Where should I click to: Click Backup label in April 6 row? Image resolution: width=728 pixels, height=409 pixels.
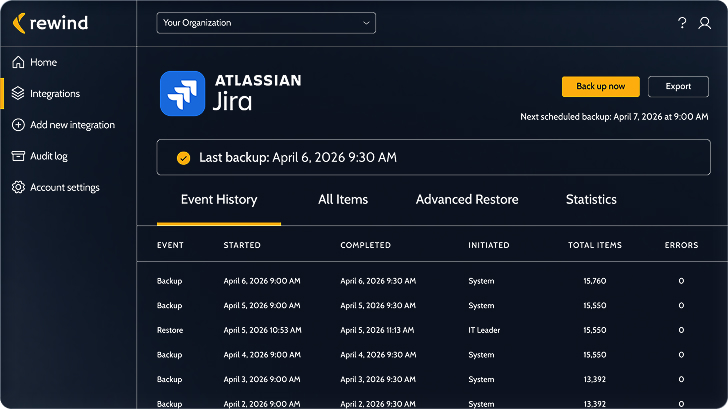coord(169,281)
